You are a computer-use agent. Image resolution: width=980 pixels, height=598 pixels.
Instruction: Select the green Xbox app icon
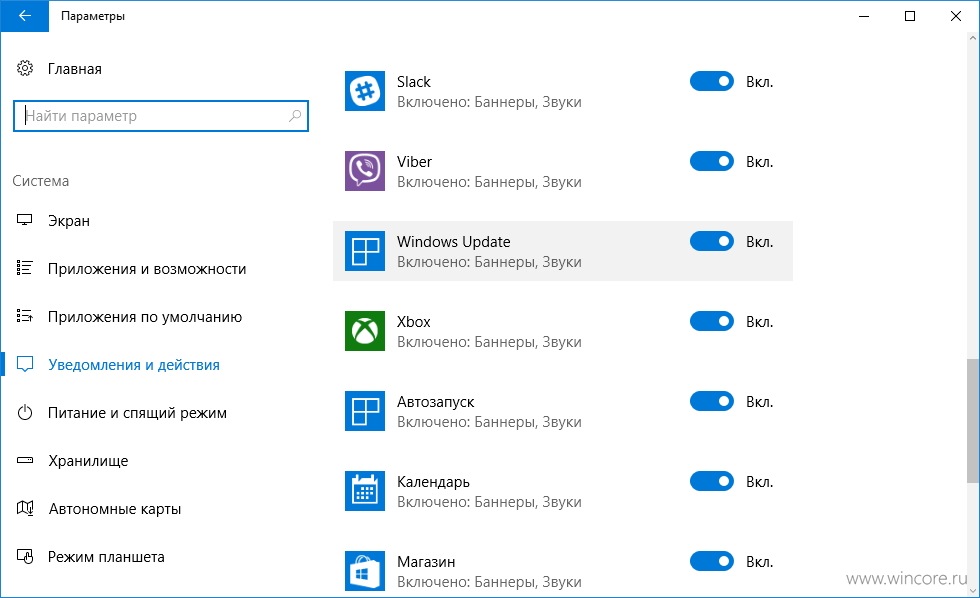364,331
